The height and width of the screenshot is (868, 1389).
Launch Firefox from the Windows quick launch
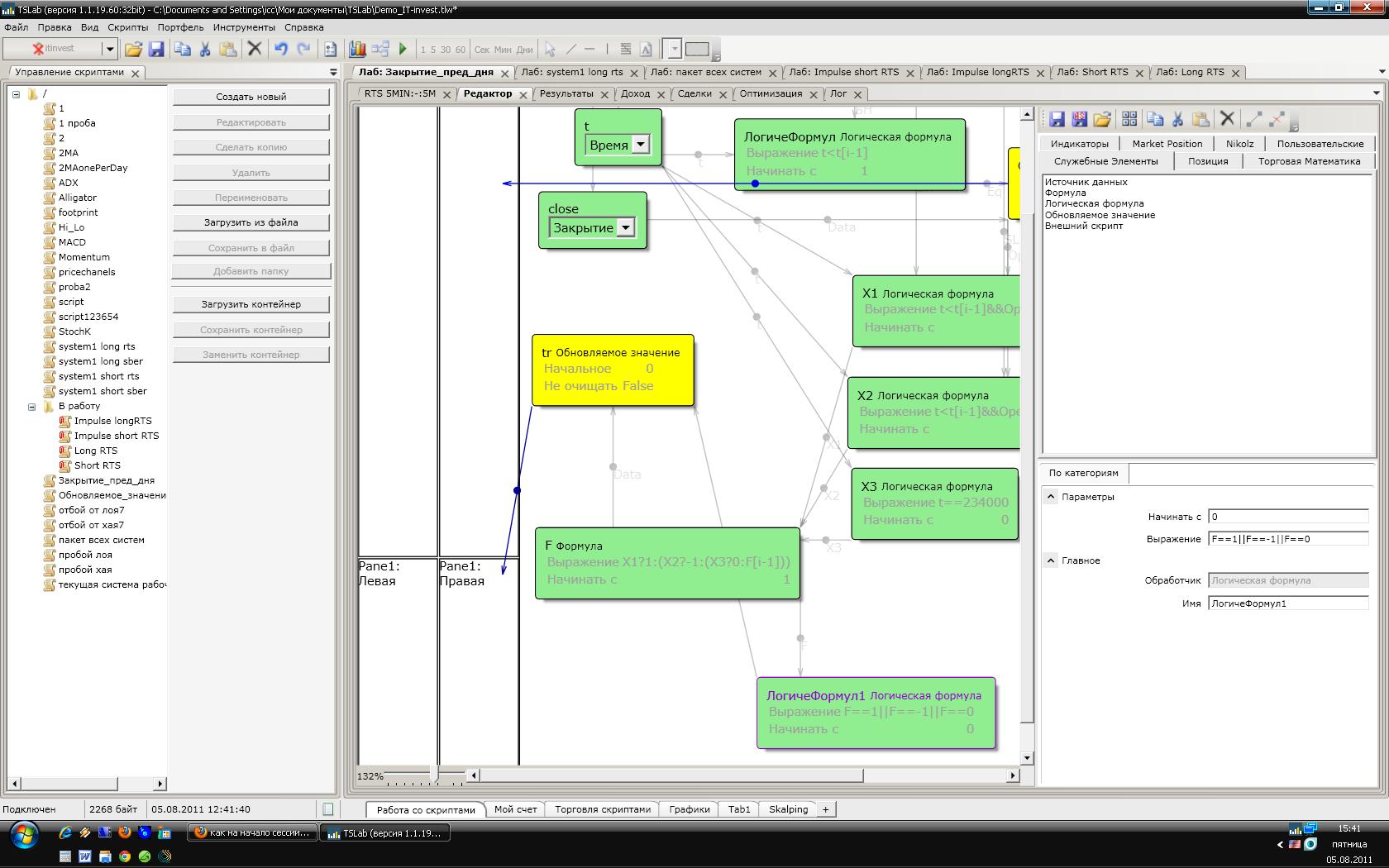125,833
